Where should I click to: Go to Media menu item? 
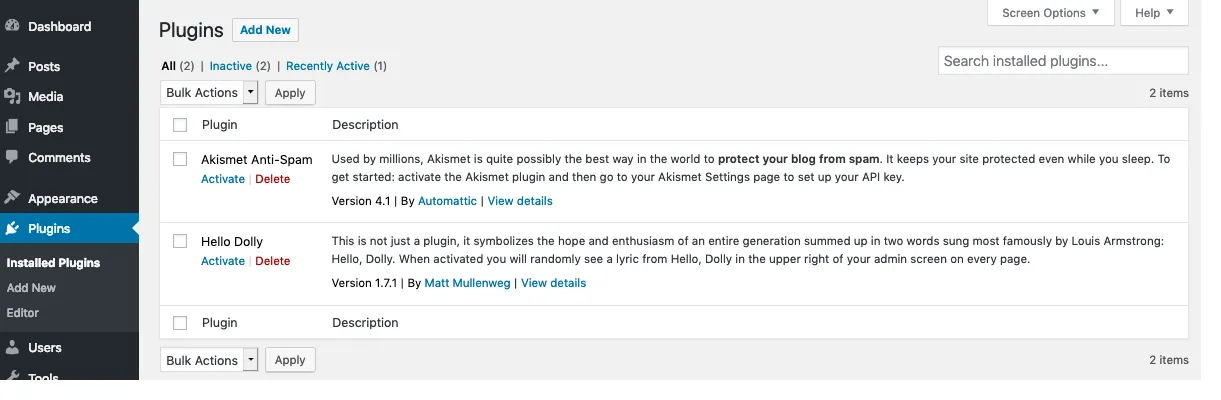(x=46, y=97)
